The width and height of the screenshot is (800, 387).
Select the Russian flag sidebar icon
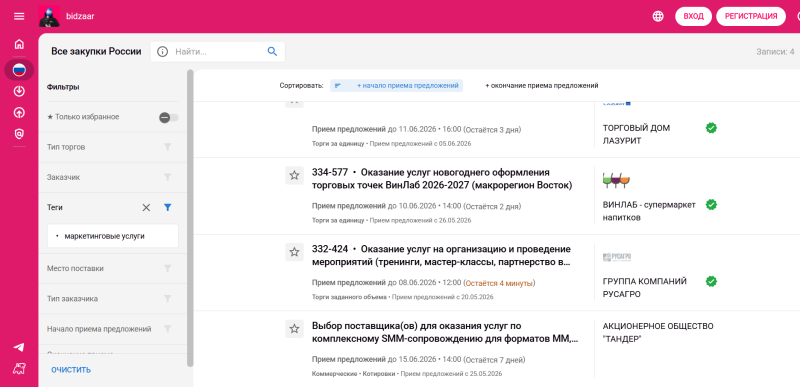point(19,70)
